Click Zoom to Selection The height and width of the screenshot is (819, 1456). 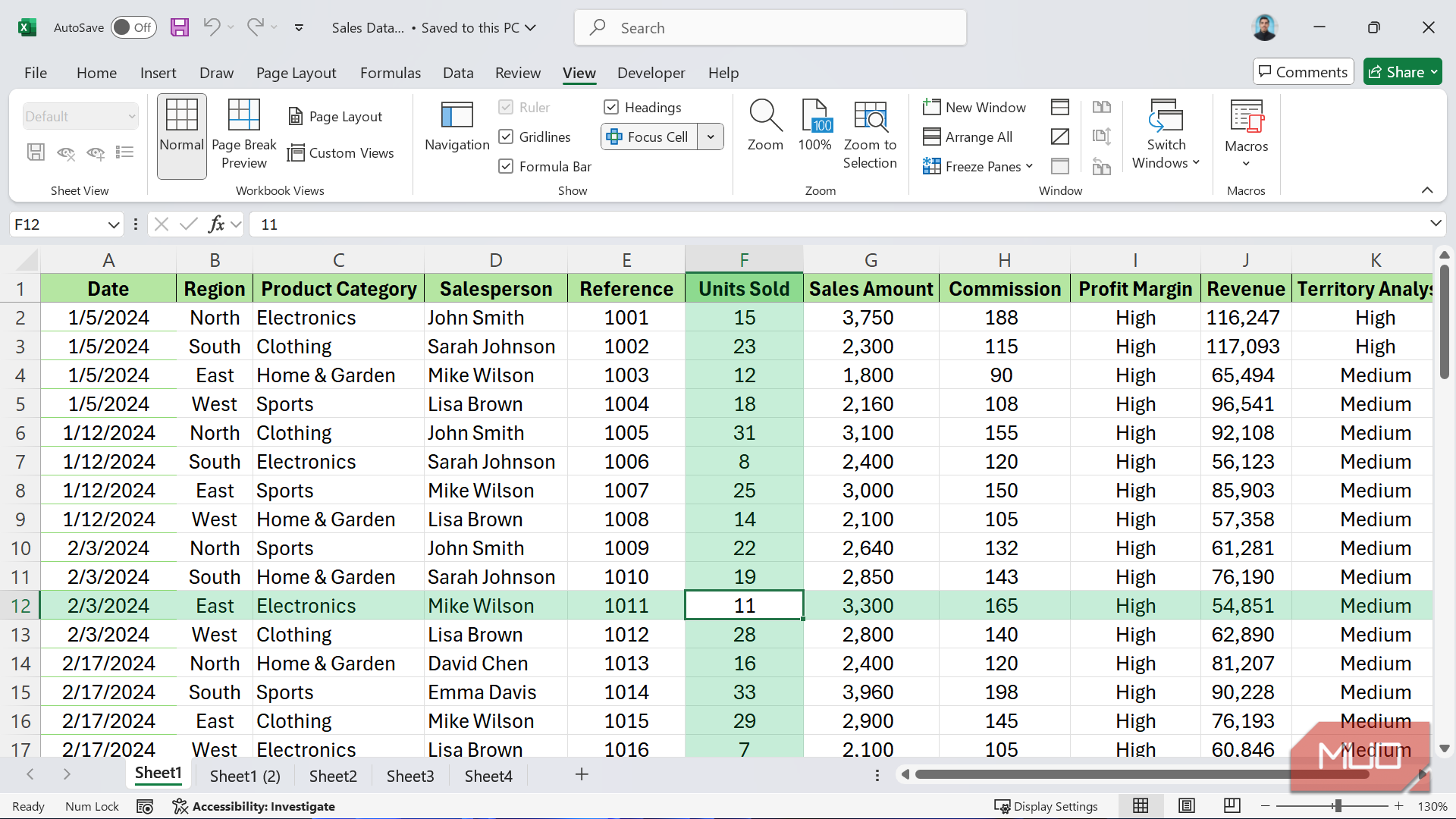point(870,135)
